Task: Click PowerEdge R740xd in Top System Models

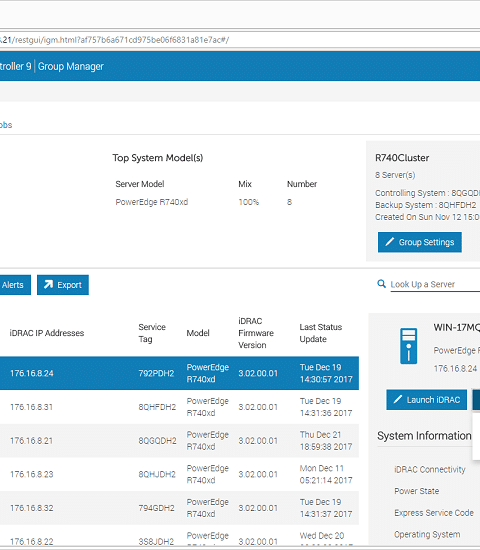Action: pyautogui.click(x=152, y=202)
